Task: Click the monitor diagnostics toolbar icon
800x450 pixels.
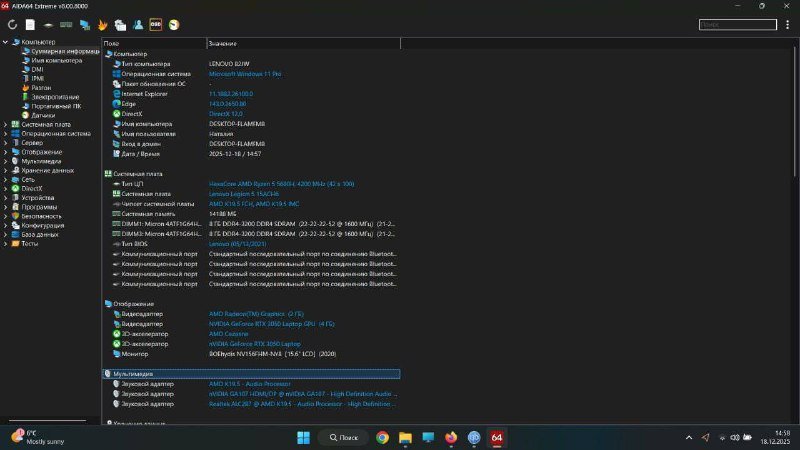Action: point(85,24)
